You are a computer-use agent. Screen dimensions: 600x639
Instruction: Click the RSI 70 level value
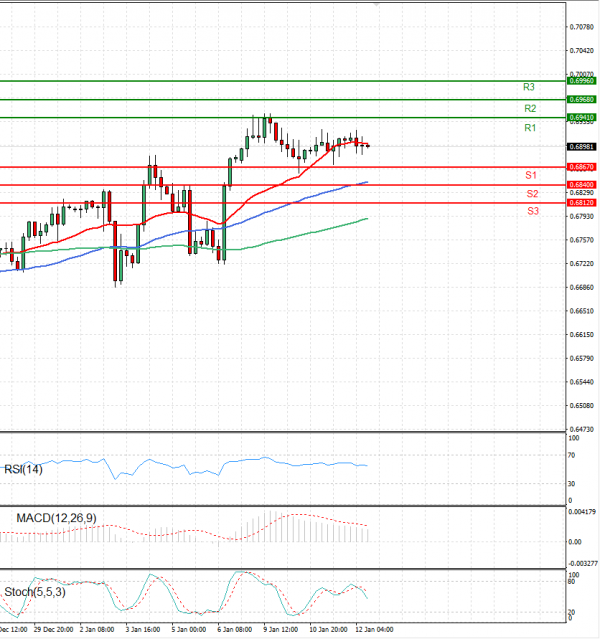pyautogui.click(x=571, y=456)
